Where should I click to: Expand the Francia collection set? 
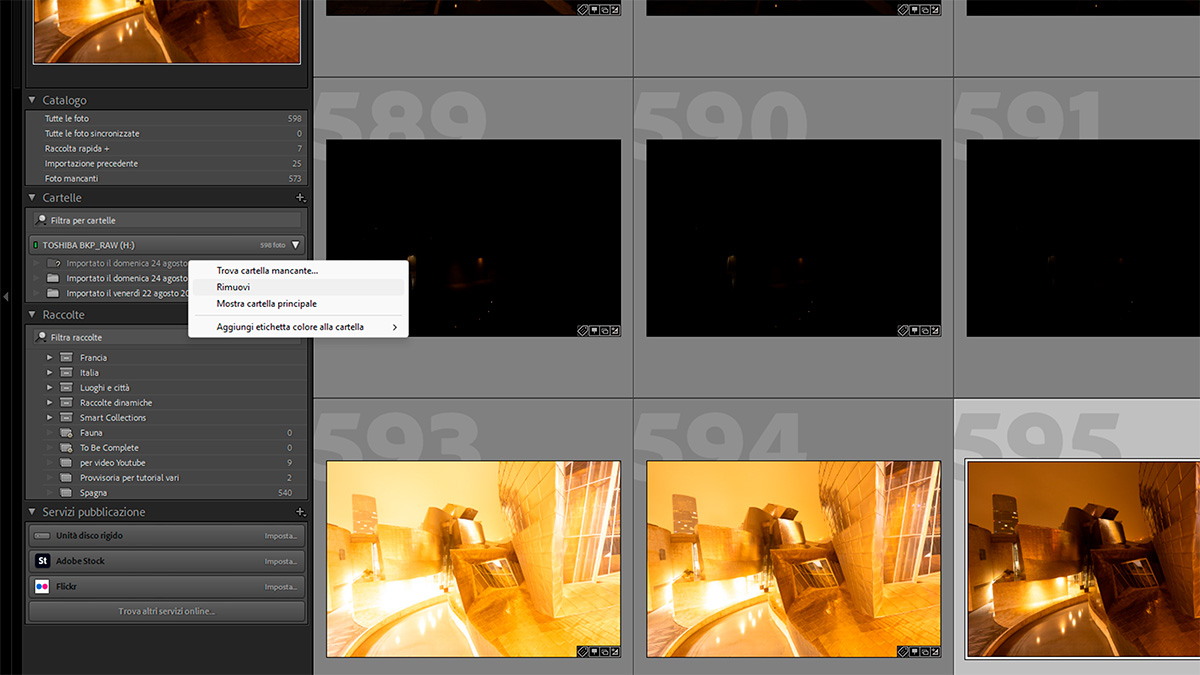49,357
